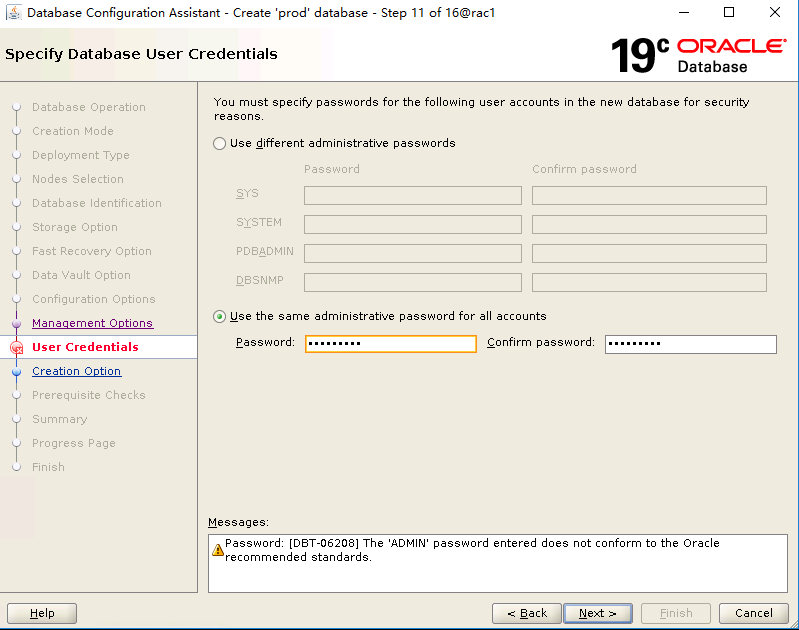Click the Configuration Options step label

tap(94, 299)
